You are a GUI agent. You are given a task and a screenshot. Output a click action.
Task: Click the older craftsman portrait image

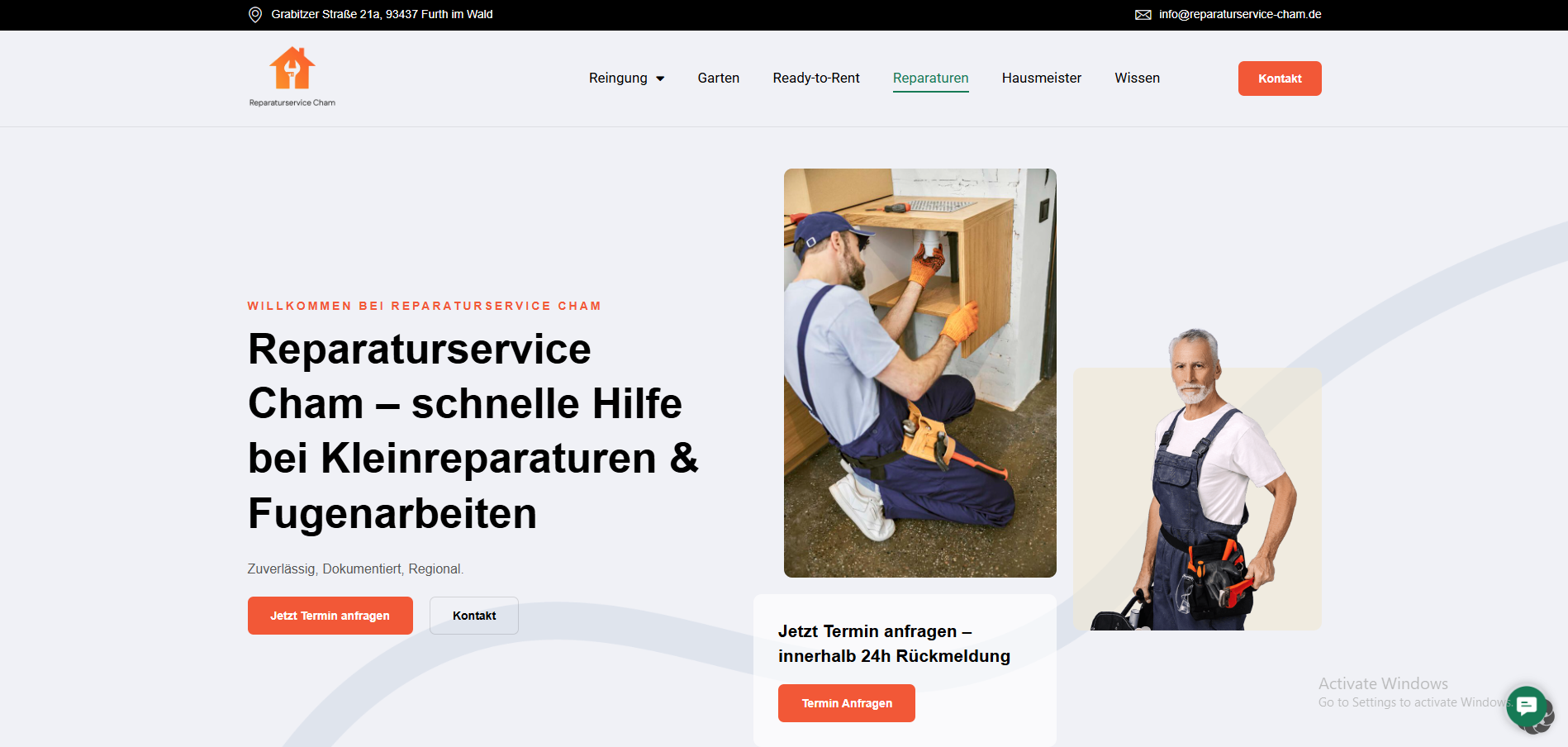click(1197, 479)
